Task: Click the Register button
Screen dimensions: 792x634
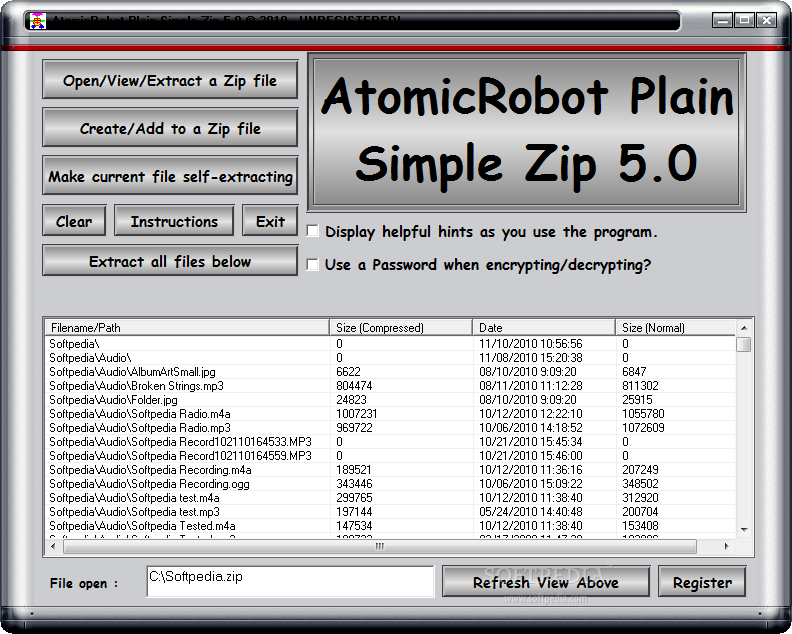Action: (702, 582)
